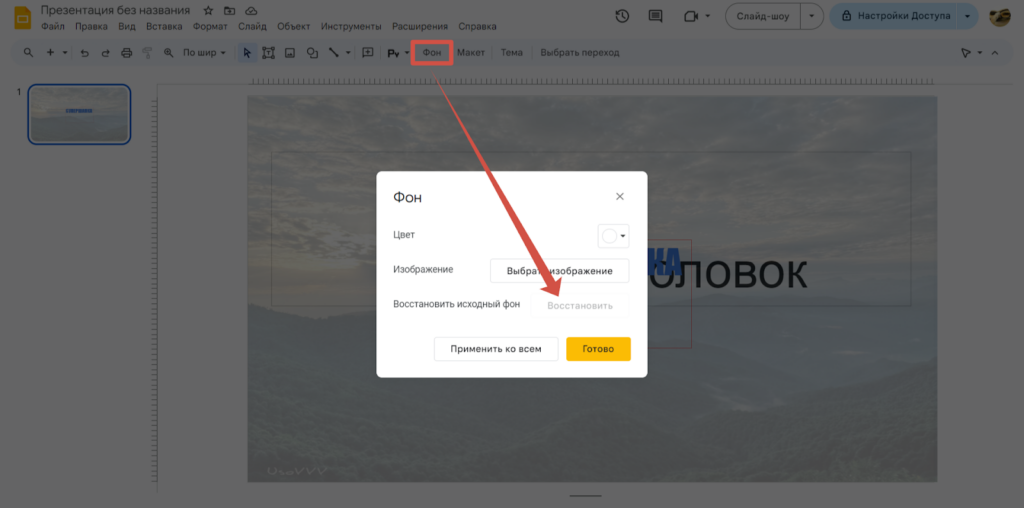Select the line tool
Image resolution: width=1024 pixels, height=508 pixels.
334,53
